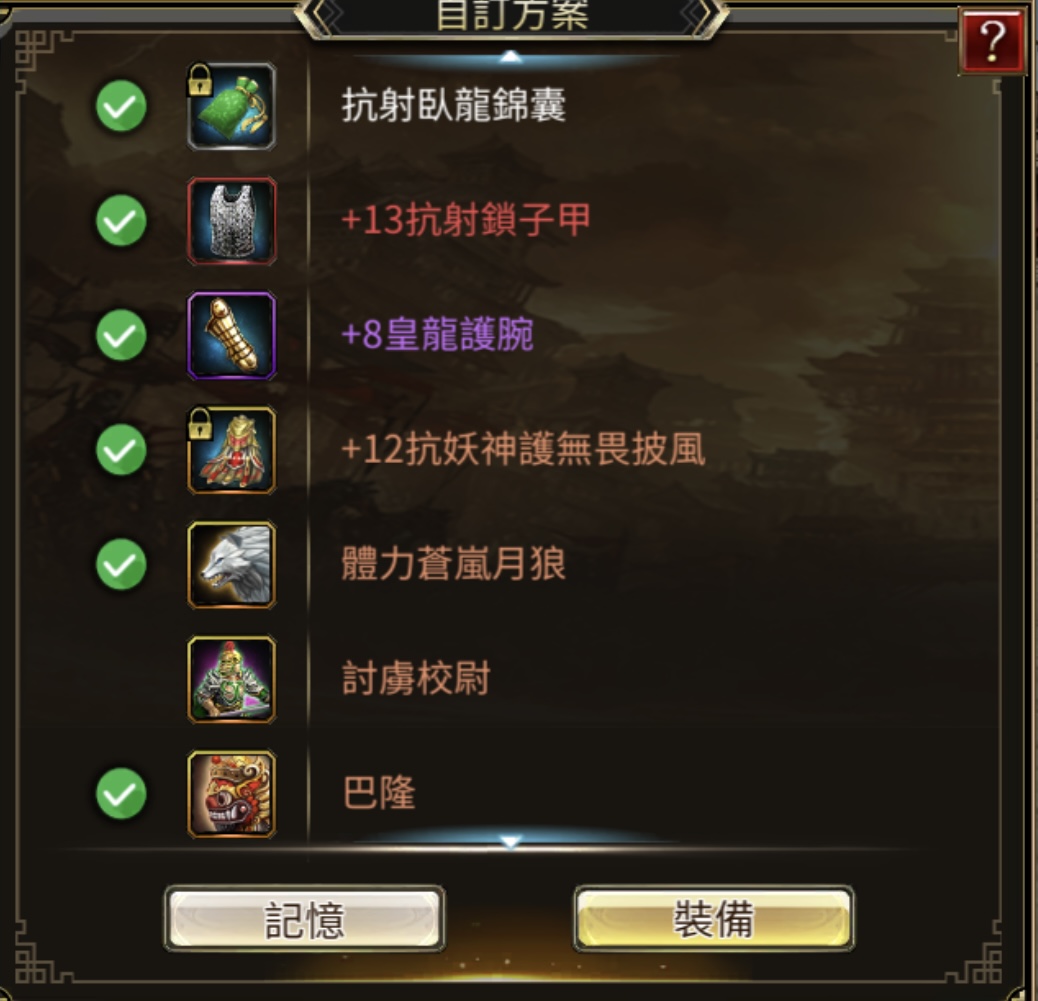The height and width of the screenshot is (1001, 1038).
Task: Uncheck the 體力蒼嵐月狼 checkmark
Action: coord(121,565)
